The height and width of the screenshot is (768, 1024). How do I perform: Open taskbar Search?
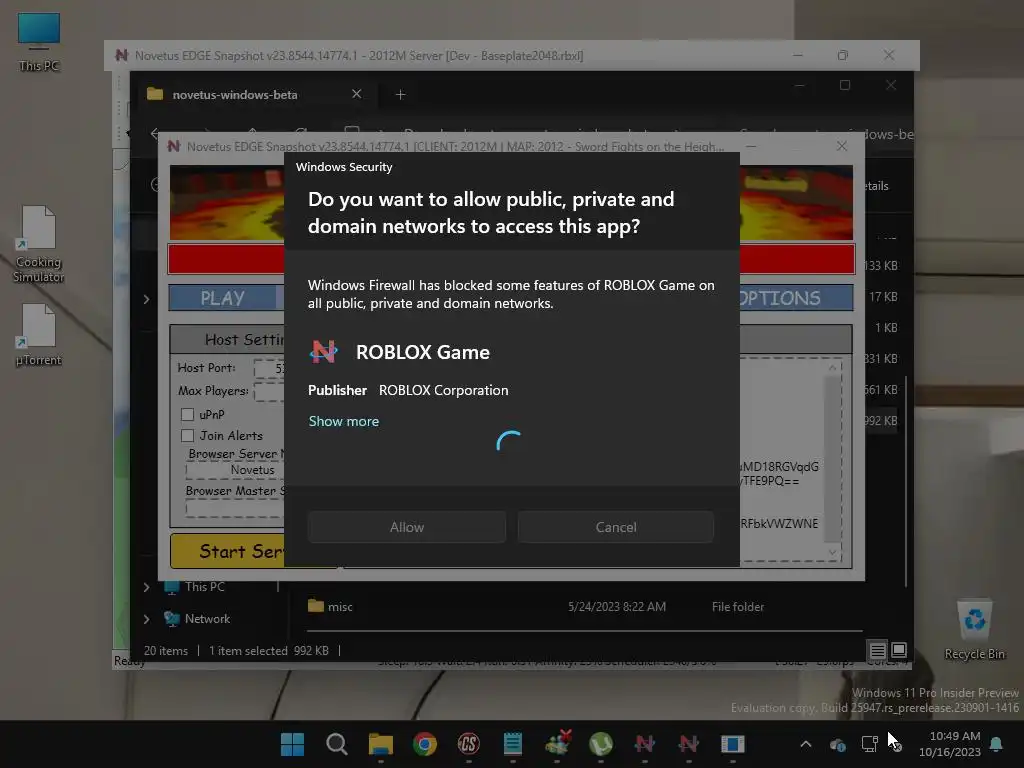point(337,744)
